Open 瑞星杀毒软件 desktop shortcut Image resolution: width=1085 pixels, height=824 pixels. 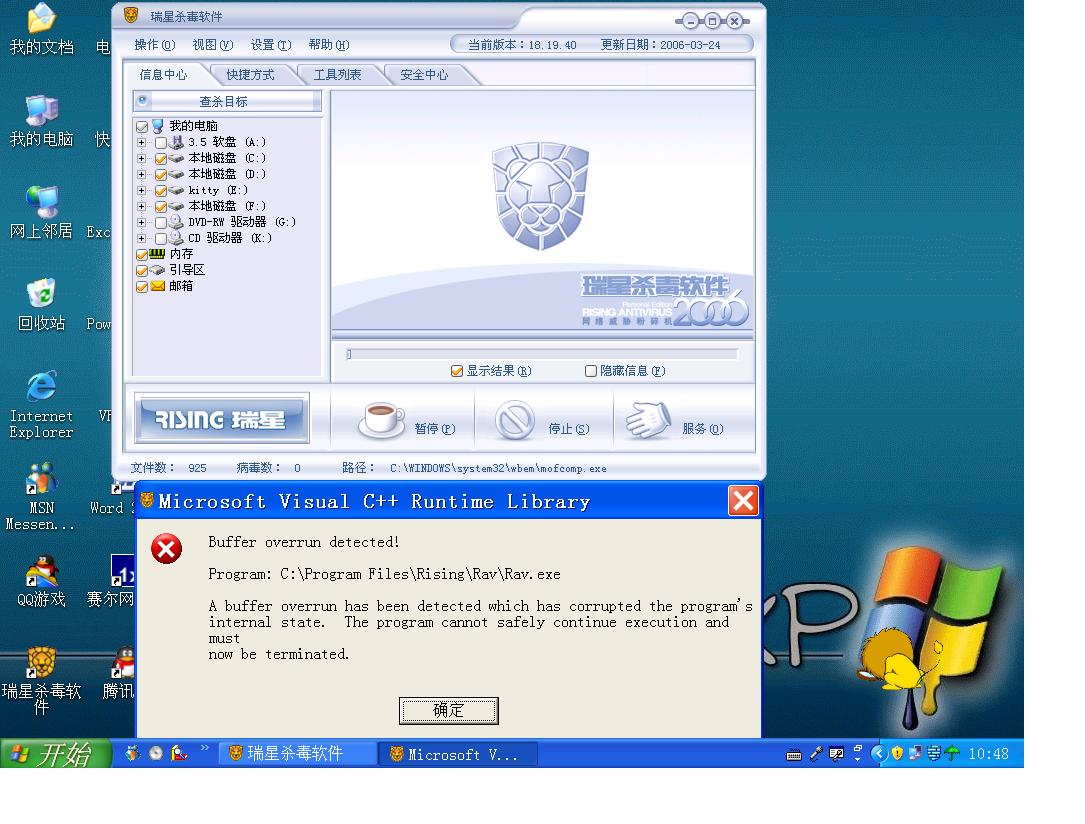[42, 679]
